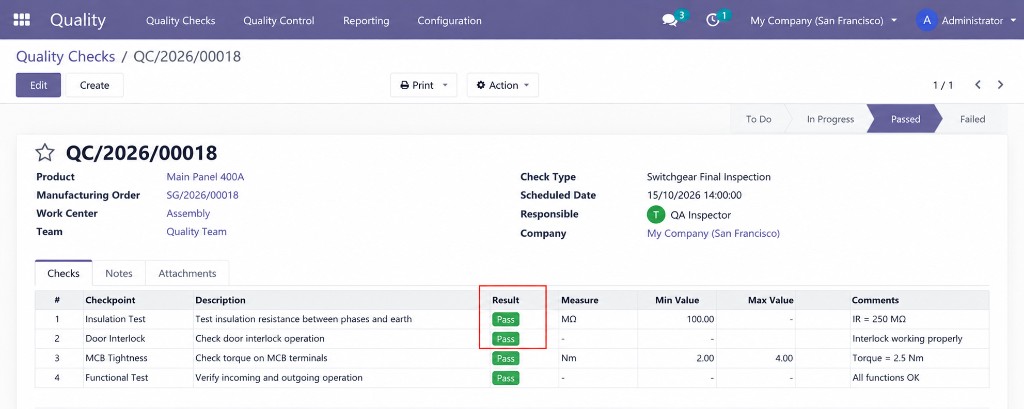
Task: Click the QA Inspector avatar
Action: [x=656, y=215]
